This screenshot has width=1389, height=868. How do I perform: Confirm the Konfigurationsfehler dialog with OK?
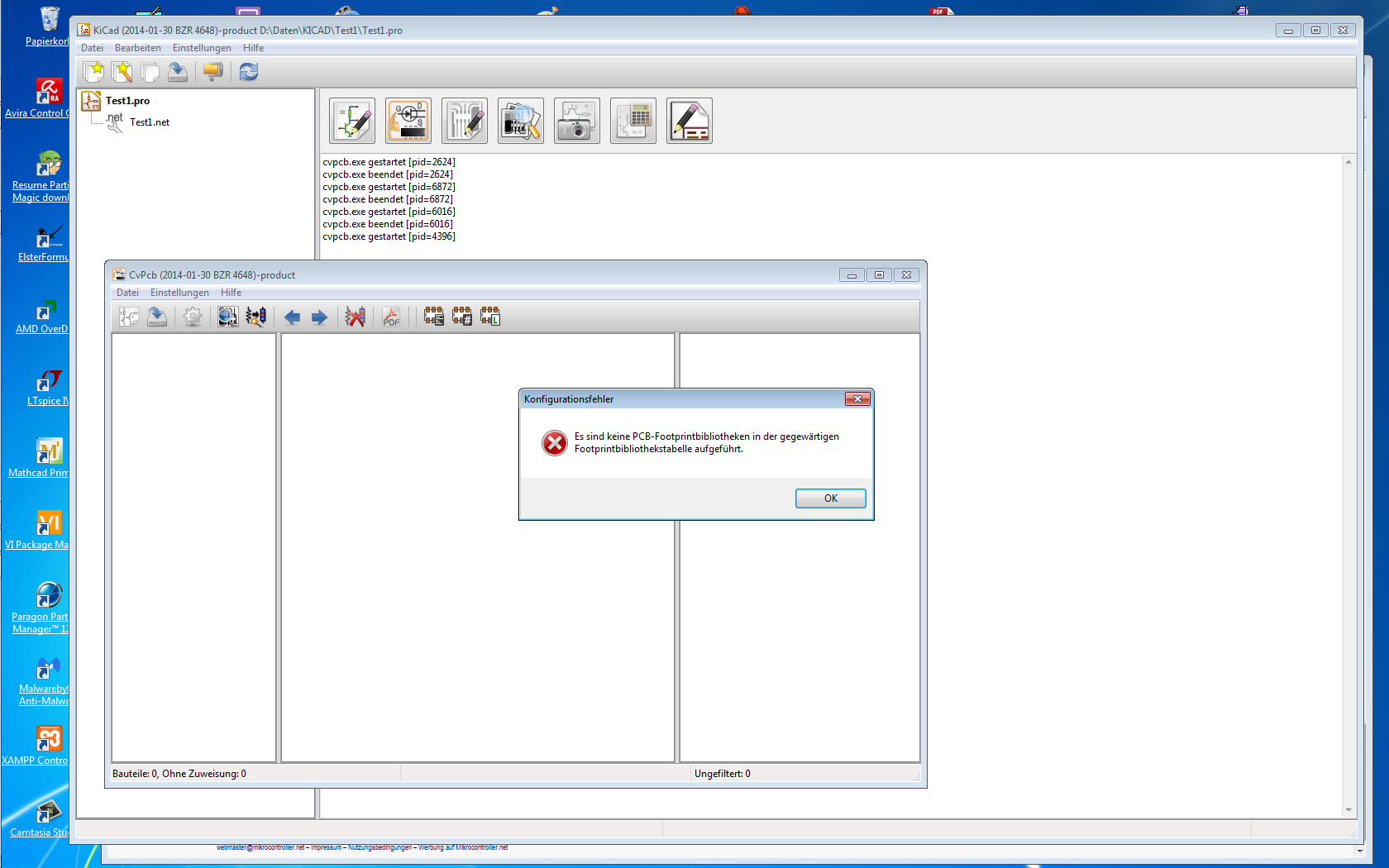(831, 498)
